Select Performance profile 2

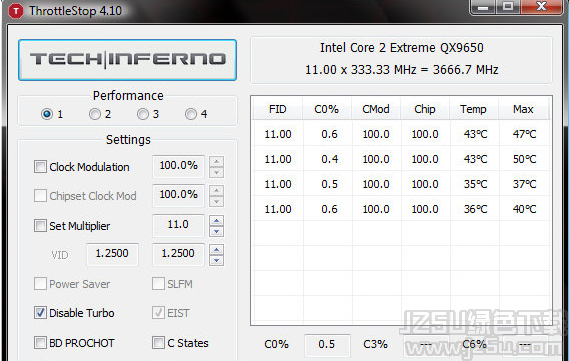tap(95, 114)
